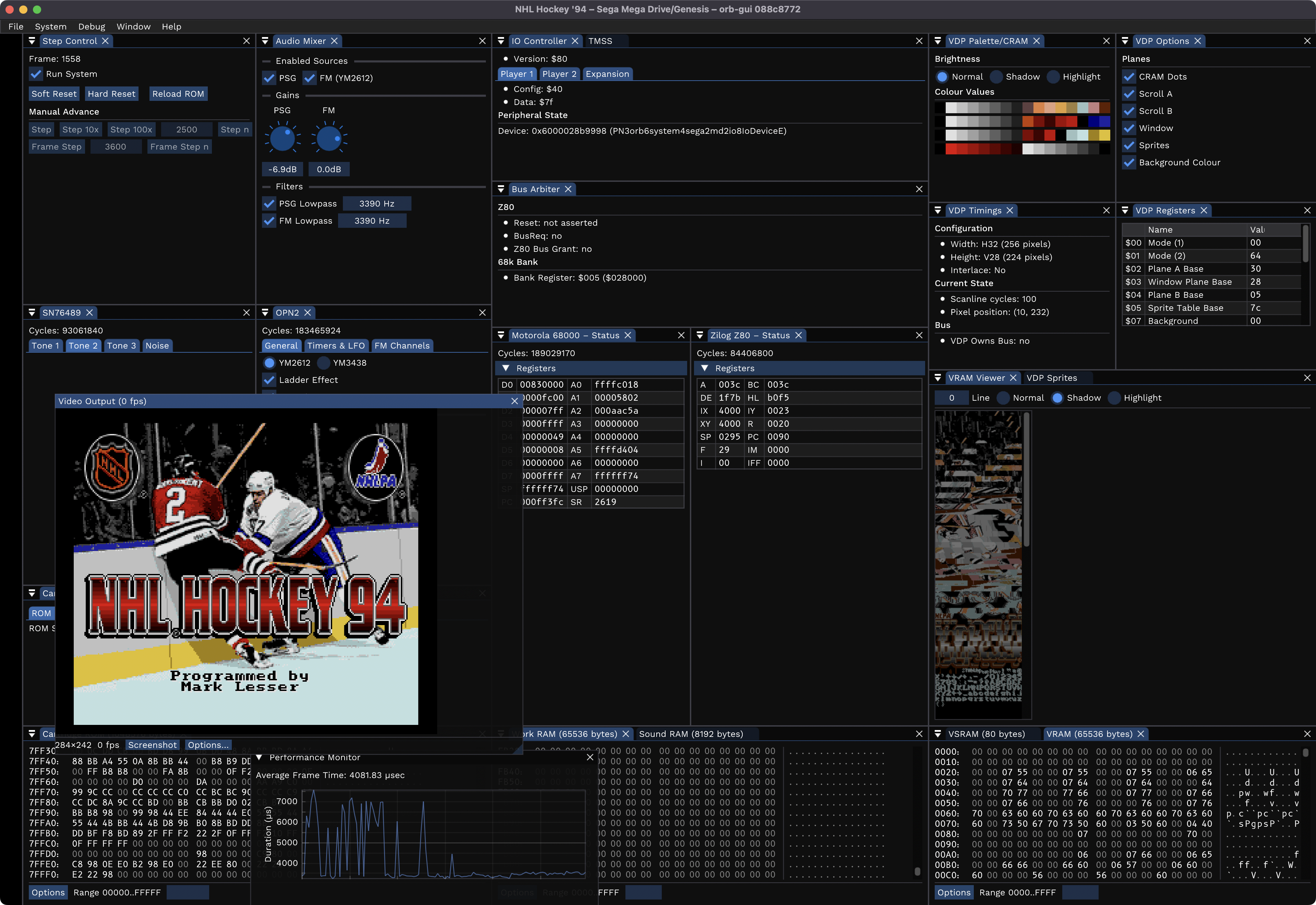Collapse Registers in Motorola 68000 Status
The width and height of the screenshot is (1316, 905).
pyautogui.click(x=506, y=367)
